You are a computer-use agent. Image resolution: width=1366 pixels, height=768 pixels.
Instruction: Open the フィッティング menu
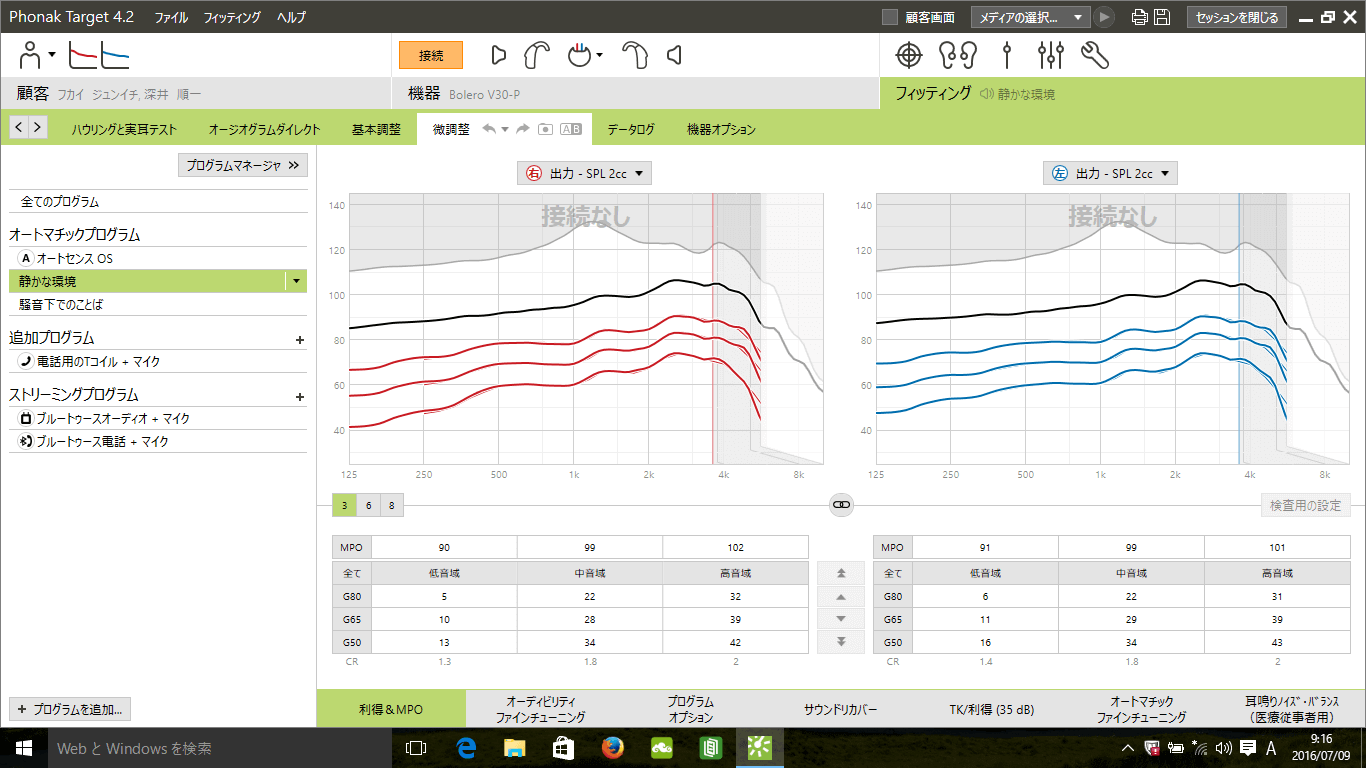click(x=232, y=17)
